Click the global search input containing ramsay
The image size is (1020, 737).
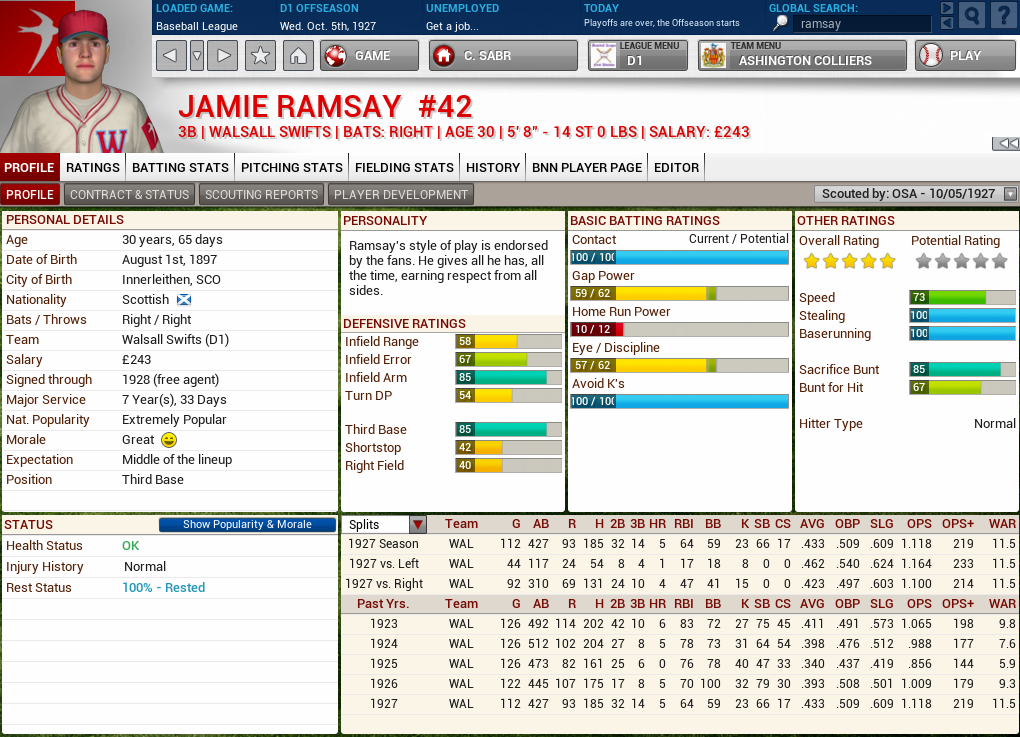pyautogui.click(x=861, y=23)
